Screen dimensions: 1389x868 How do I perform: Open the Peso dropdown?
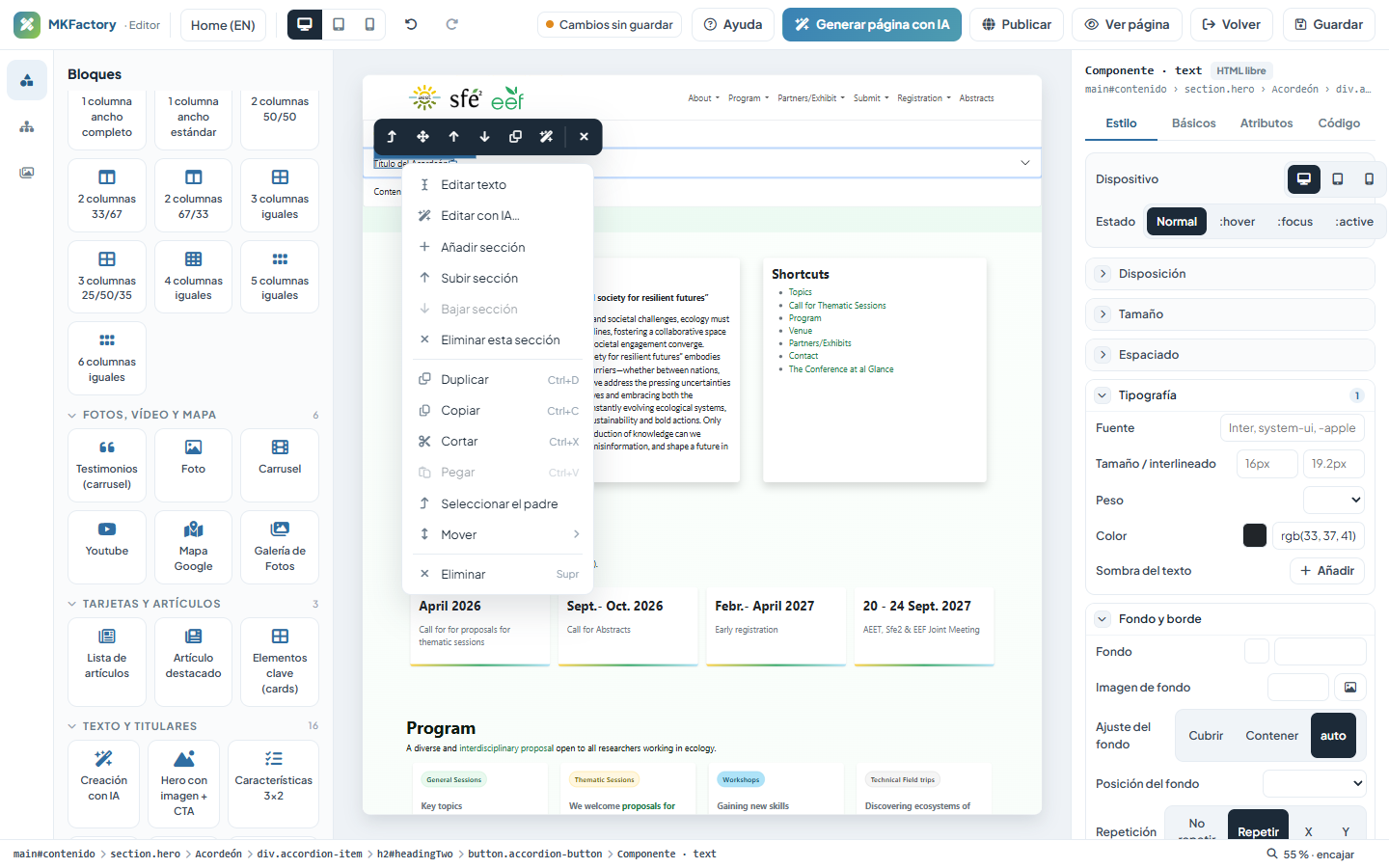[1334, 500]
